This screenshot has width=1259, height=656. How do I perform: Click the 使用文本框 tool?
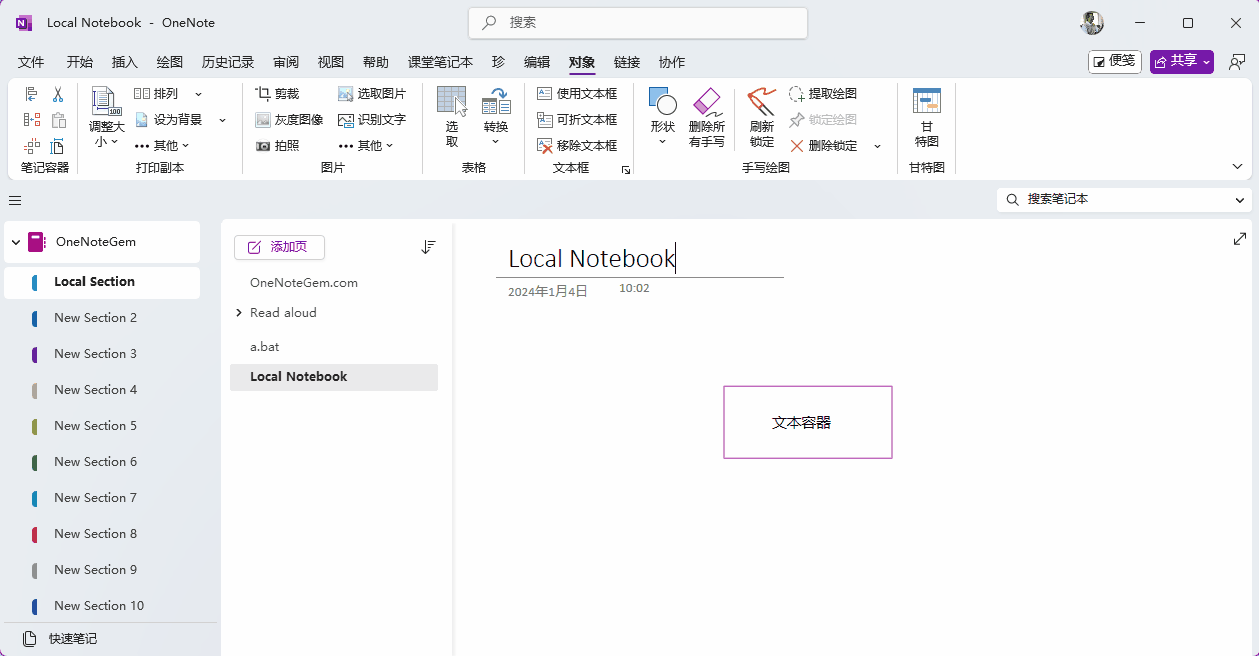(x=577, y=94)
